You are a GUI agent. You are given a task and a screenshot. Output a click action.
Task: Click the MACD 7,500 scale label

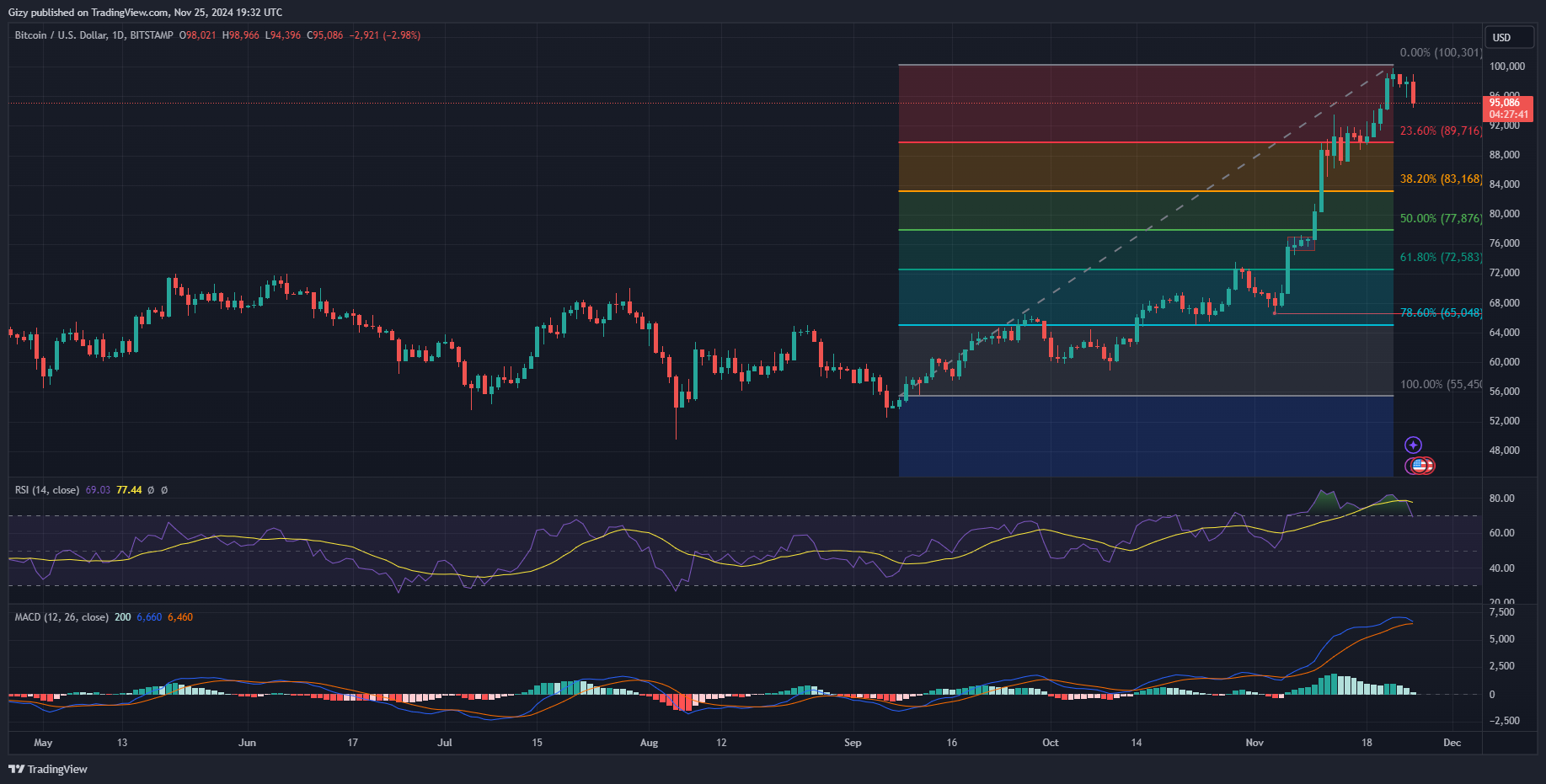pyautogui.click(x=1502, y=612)
